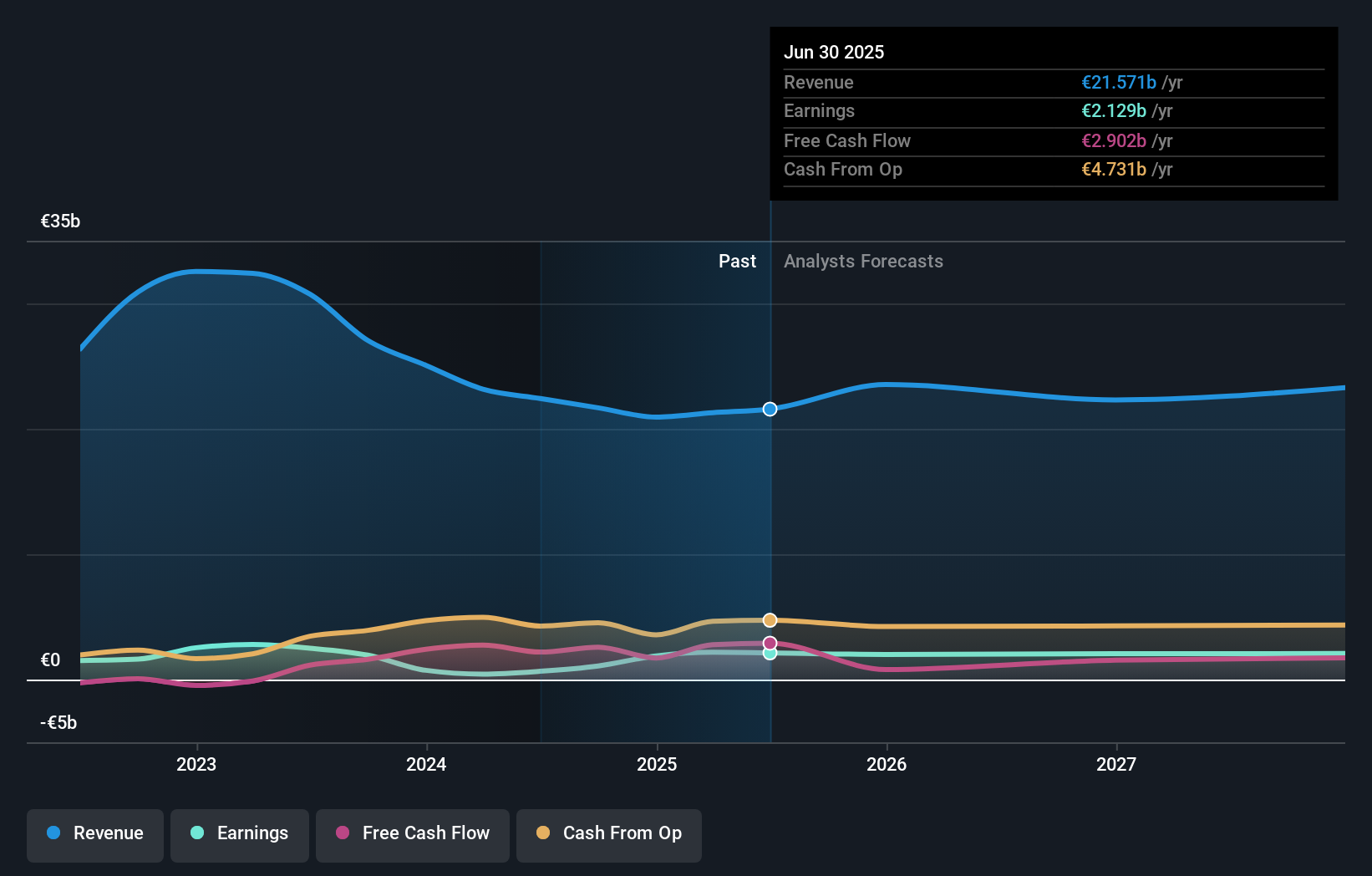This screenshot has width=1372, height=876.
Task: Toggle the Revenue series legend dot
Action: 52,833
